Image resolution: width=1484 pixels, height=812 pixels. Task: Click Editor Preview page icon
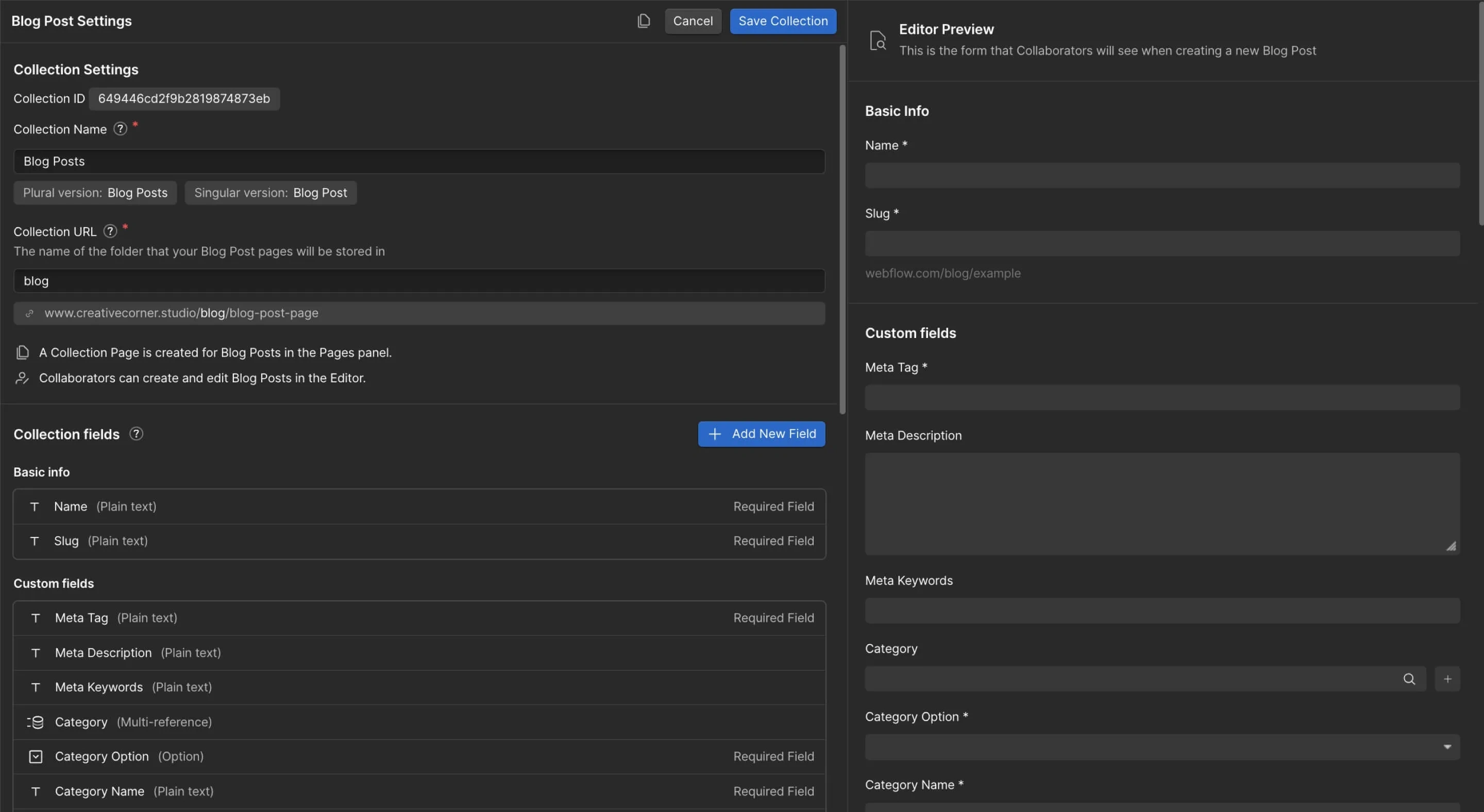coord(878,40)
